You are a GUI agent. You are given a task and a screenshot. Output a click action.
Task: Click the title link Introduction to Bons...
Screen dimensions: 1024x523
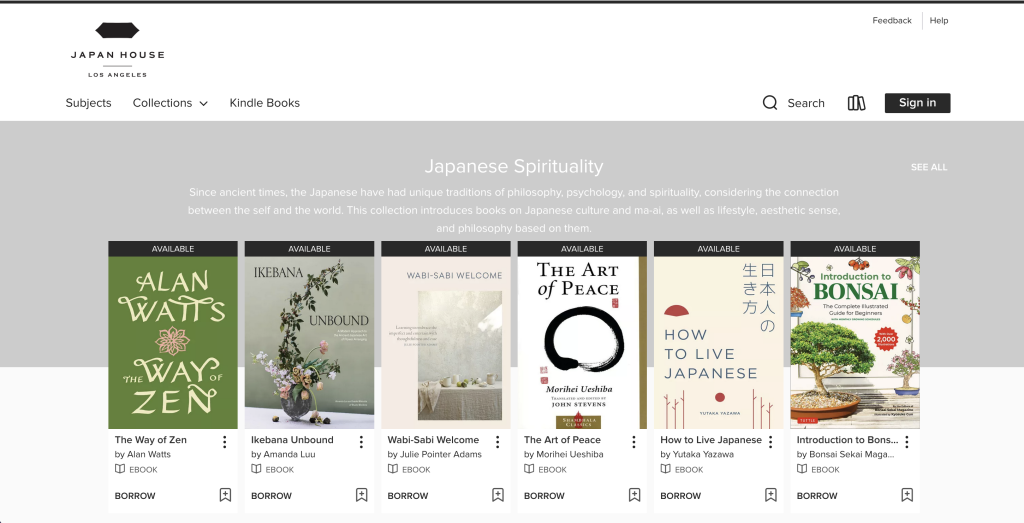[848, 439]
